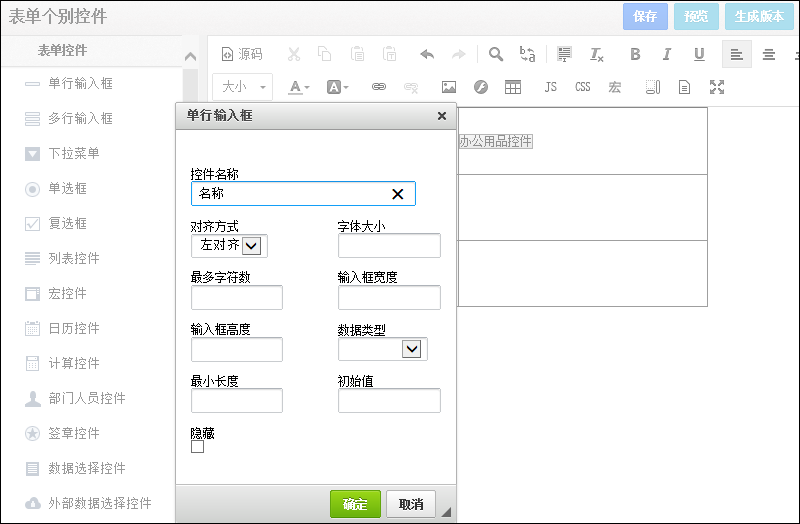Click the 字体大小 input field
The height and width of the screenshot is (524, 800).
pyautogui.click(x=389, y=245)
